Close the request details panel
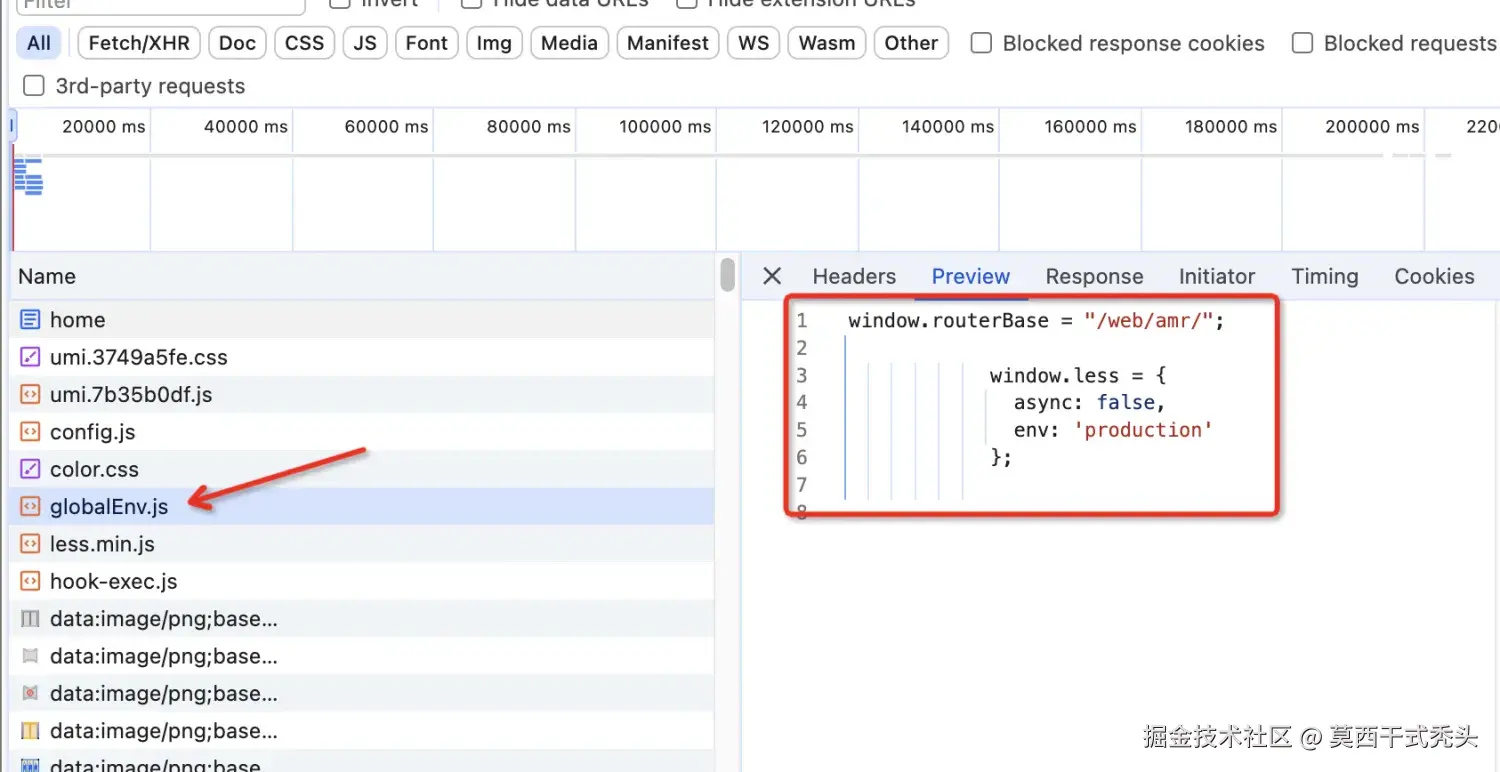Screen dimensions: 1500x772 772,276
